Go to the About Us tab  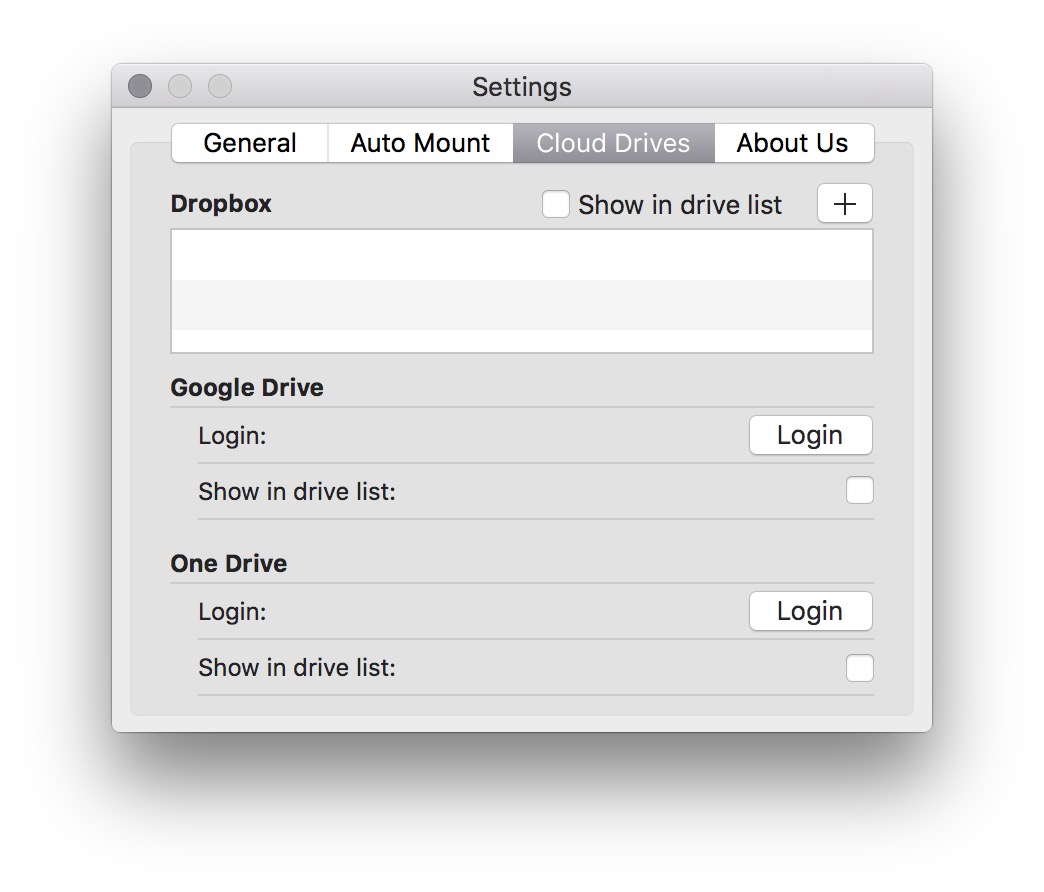(792, 143)
